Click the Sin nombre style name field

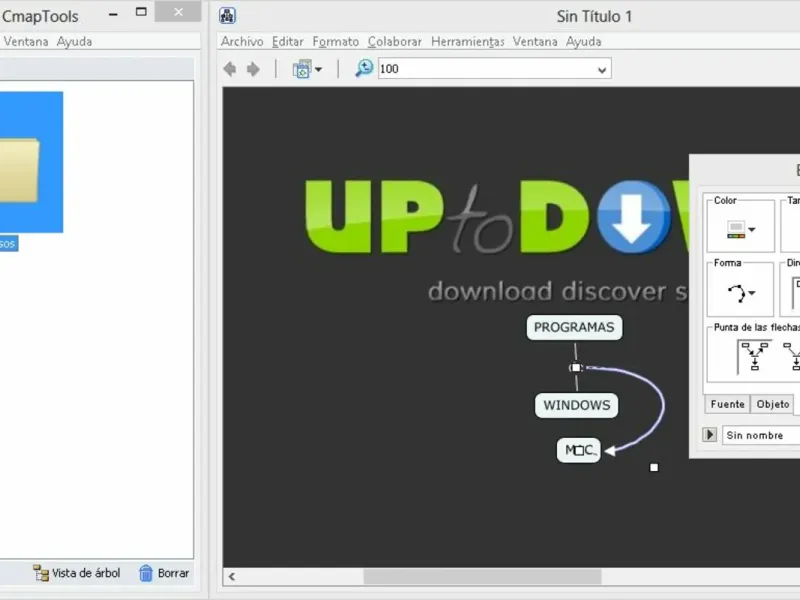761,435
